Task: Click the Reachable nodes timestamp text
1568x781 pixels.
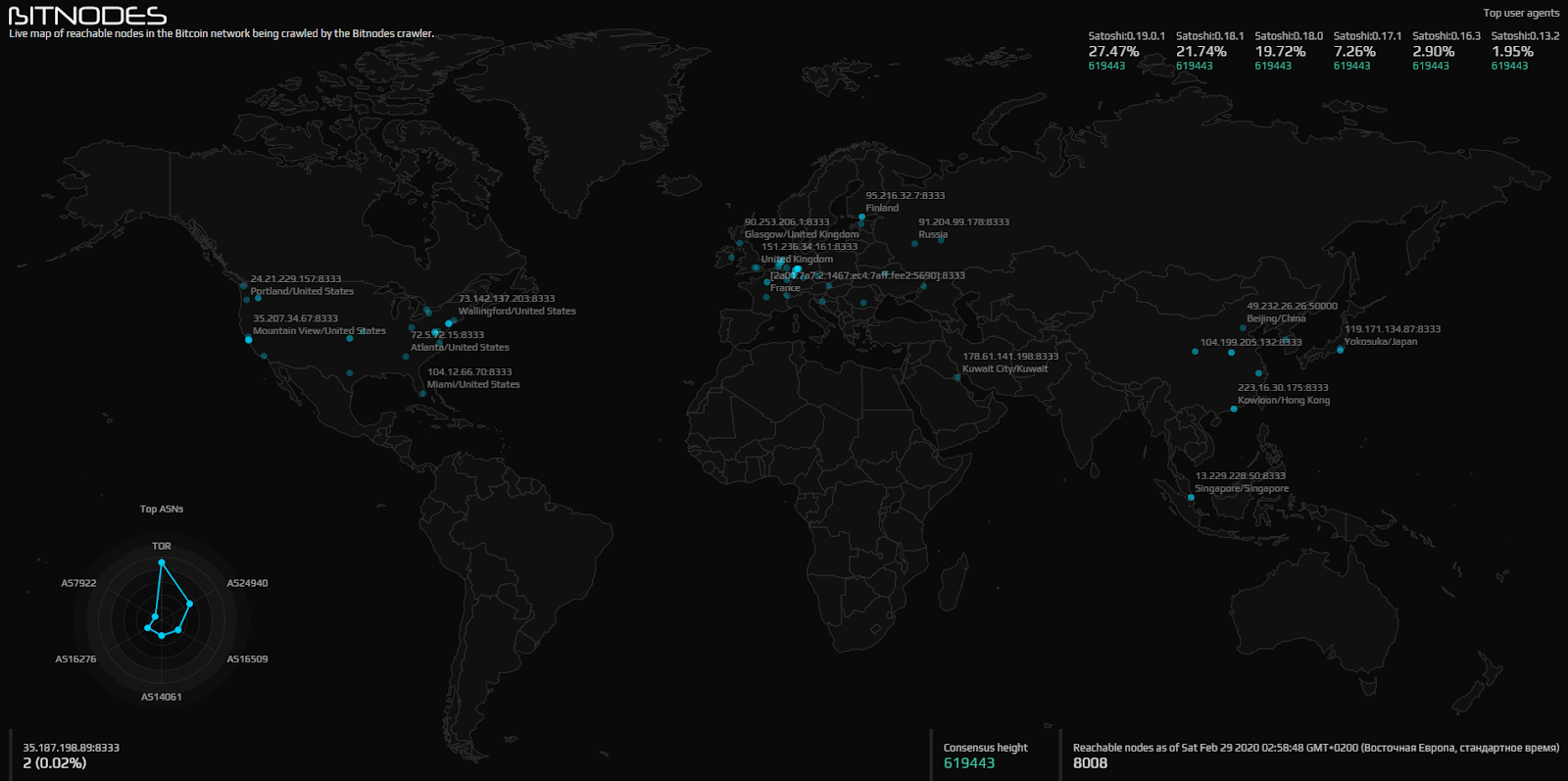Action: [x=1316, y=748]
